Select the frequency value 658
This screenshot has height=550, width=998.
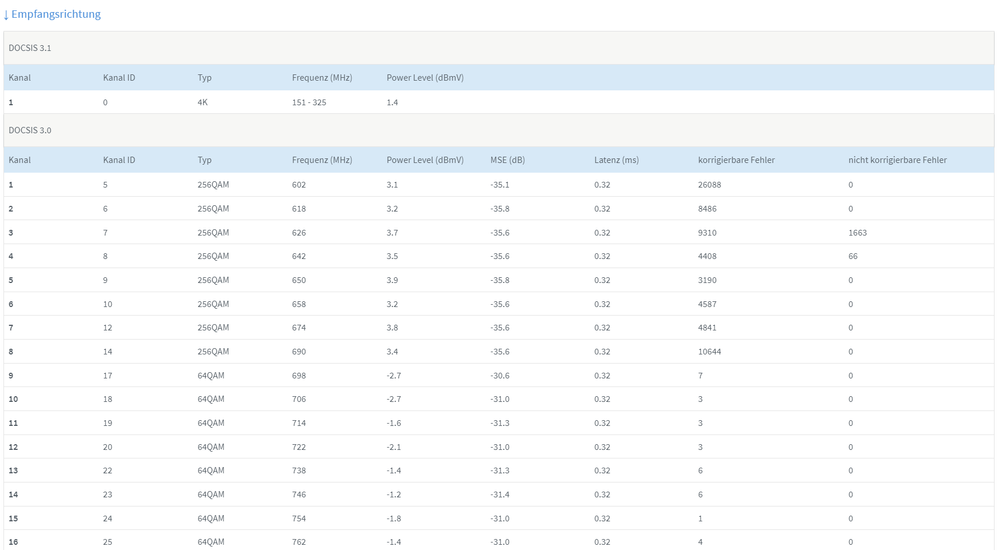click(x=299, y=304)
